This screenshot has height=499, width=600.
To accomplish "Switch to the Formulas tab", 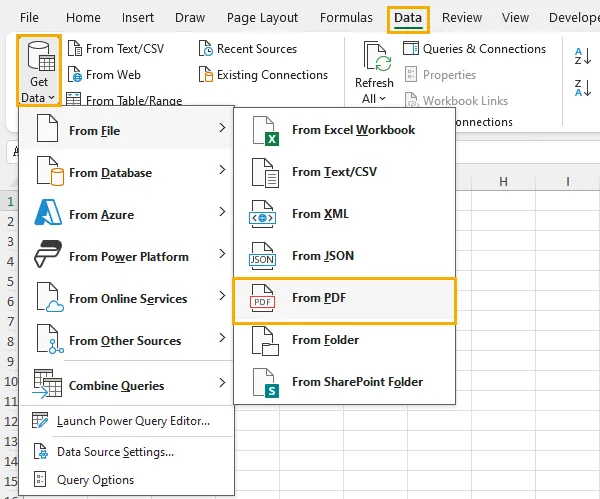I will point(346,18).
